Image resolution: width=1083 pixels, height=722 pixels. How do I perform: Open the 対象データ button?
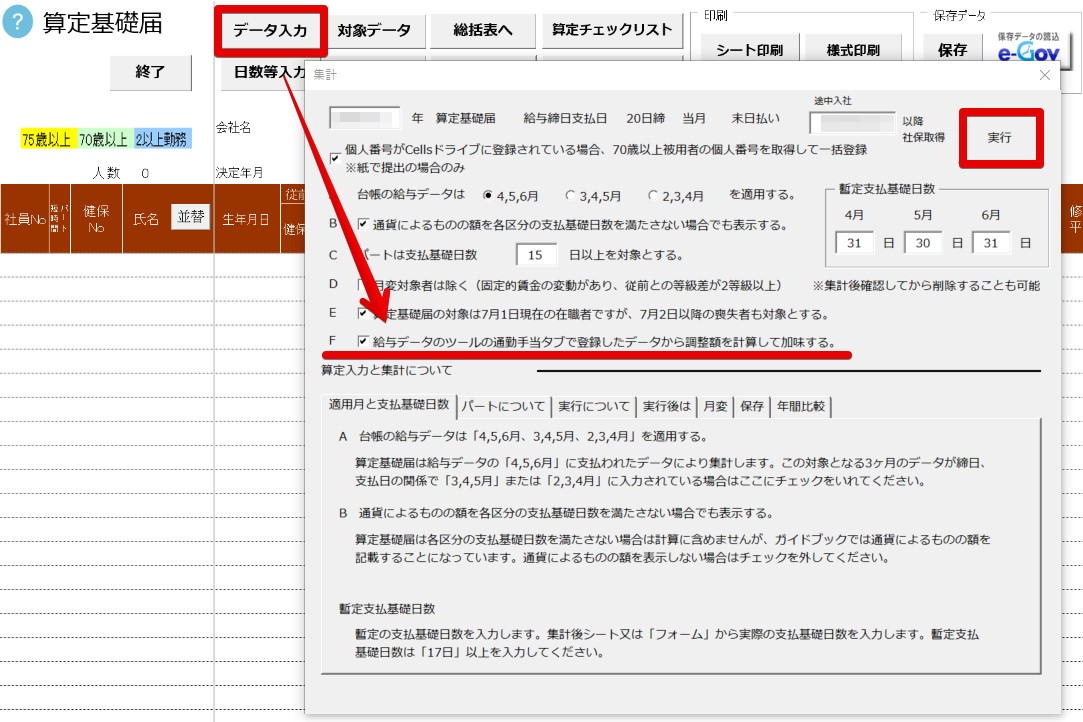pos(374,30)
